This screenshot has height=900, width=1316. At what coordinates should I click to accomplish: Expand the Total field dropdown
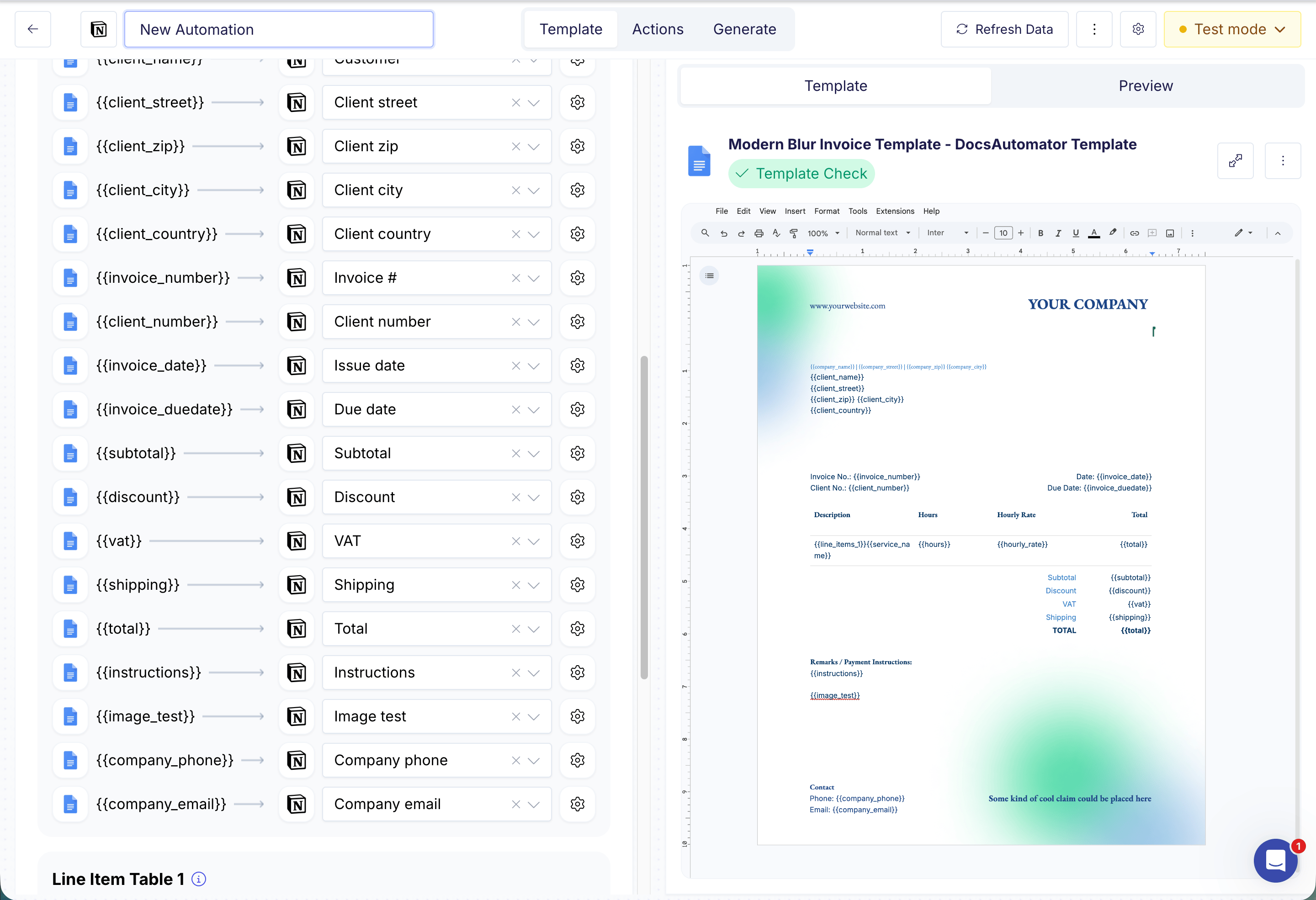pos(534,629)
